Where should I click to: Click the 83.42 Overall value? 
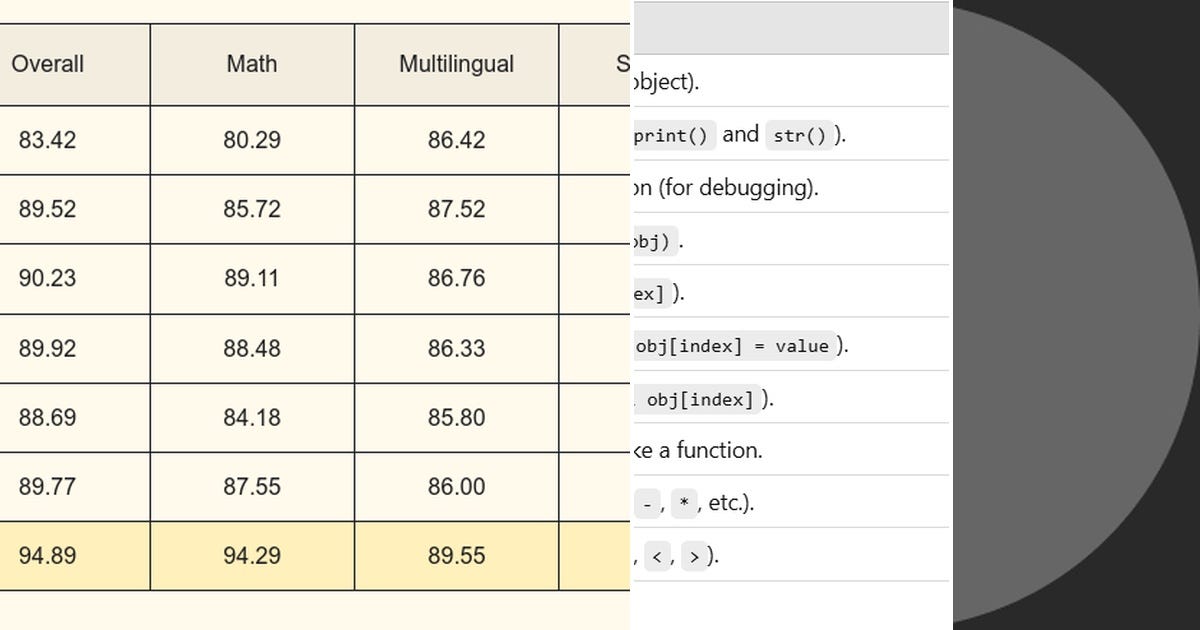[x=47, y=140]
